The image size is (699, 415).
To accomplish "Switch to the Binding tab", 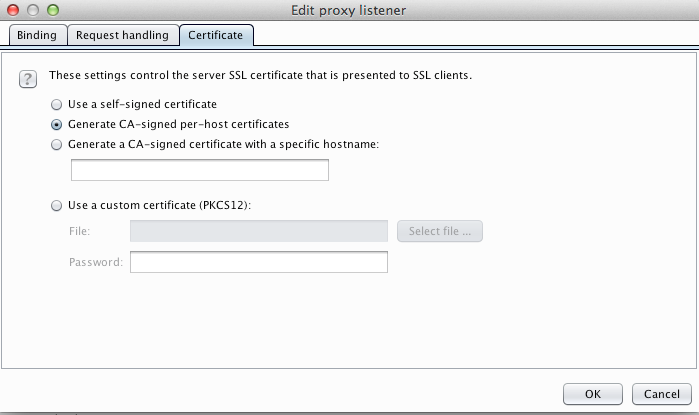I will (x=37, y=35).
